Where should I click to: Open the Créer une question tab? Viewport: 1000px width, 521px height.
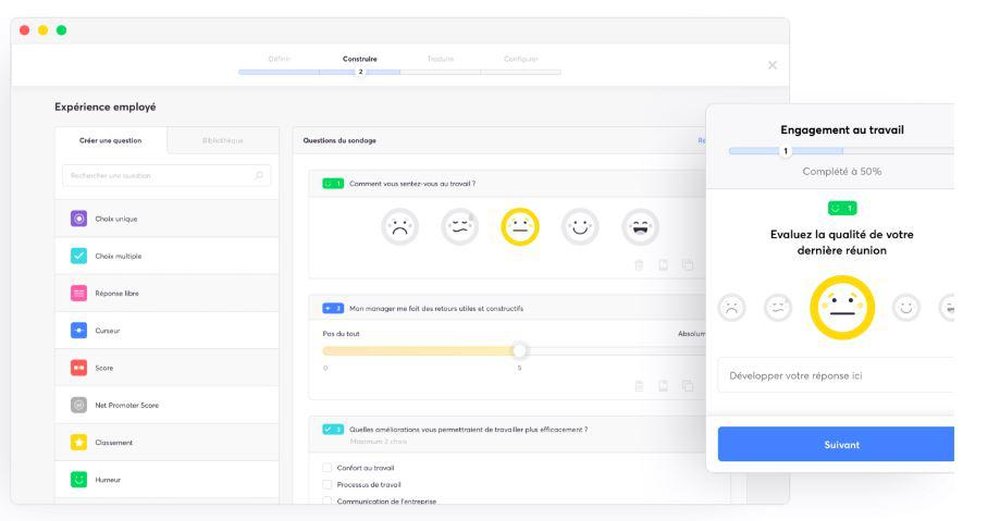pyautogui.click(x=111, y=140)
